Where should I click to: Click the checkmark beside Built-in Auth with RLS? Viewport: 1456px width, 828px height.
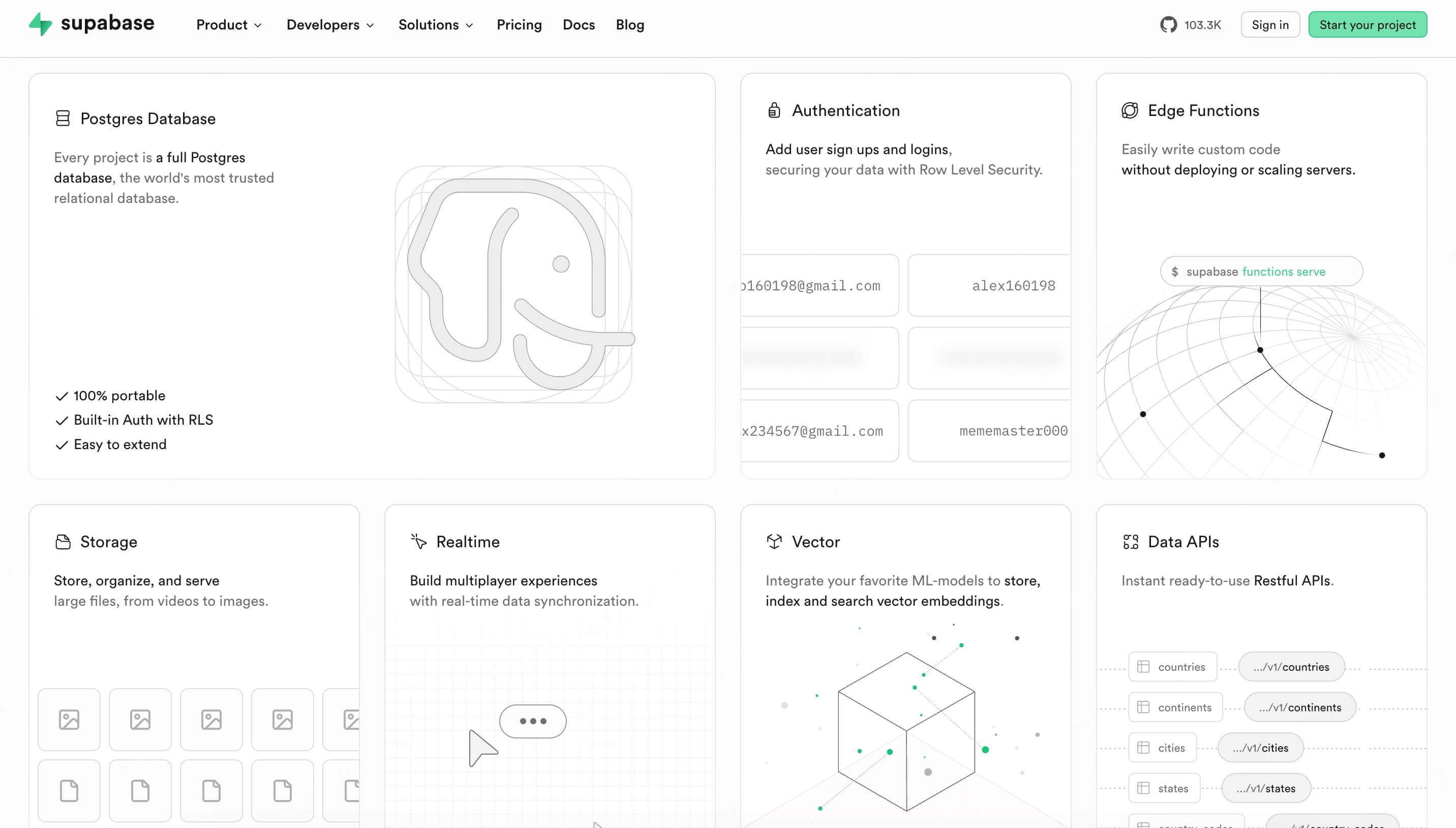[x=62, y=420]
